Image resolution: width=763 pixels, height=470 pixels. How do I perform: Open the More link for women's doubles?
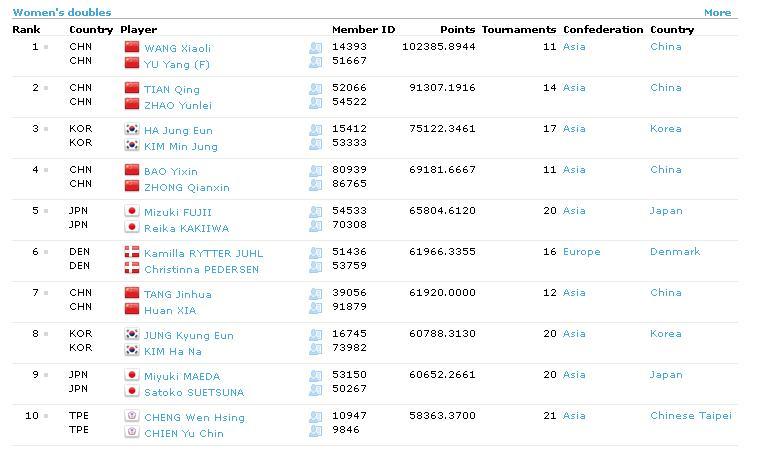click(x=717, y=13)
